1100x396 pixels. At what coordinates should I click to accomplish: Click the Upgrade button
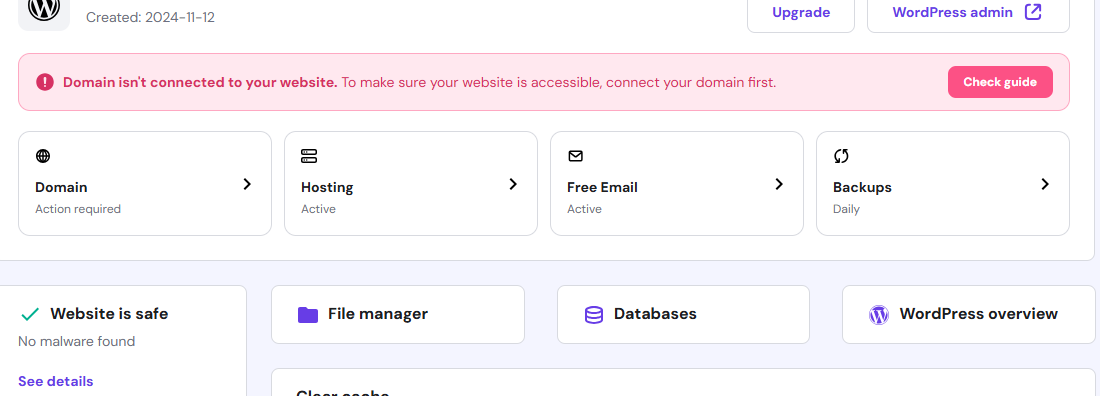(801, 13)
